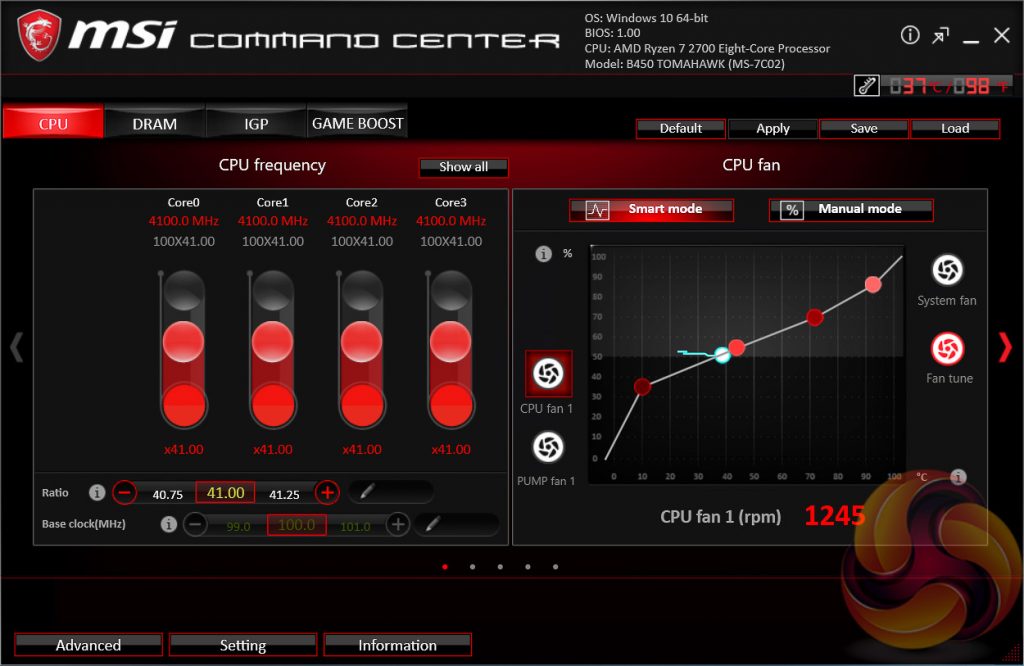This screenshot has height=666, width=1024.
Task: Click the detach window arrow icon
Action: point(940,36)
